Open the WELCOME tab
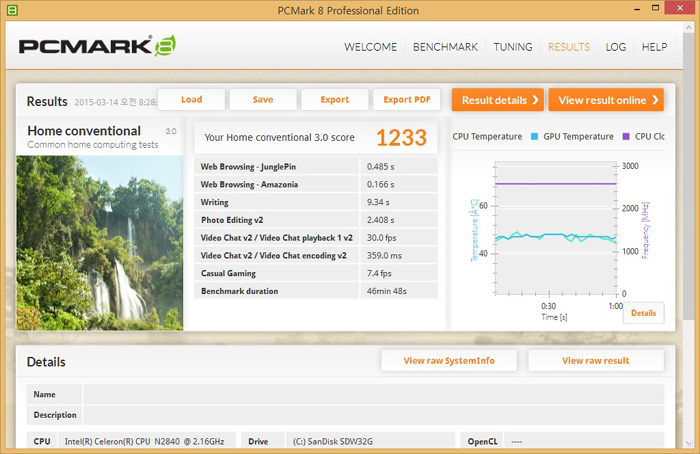 tap(370, 47)
